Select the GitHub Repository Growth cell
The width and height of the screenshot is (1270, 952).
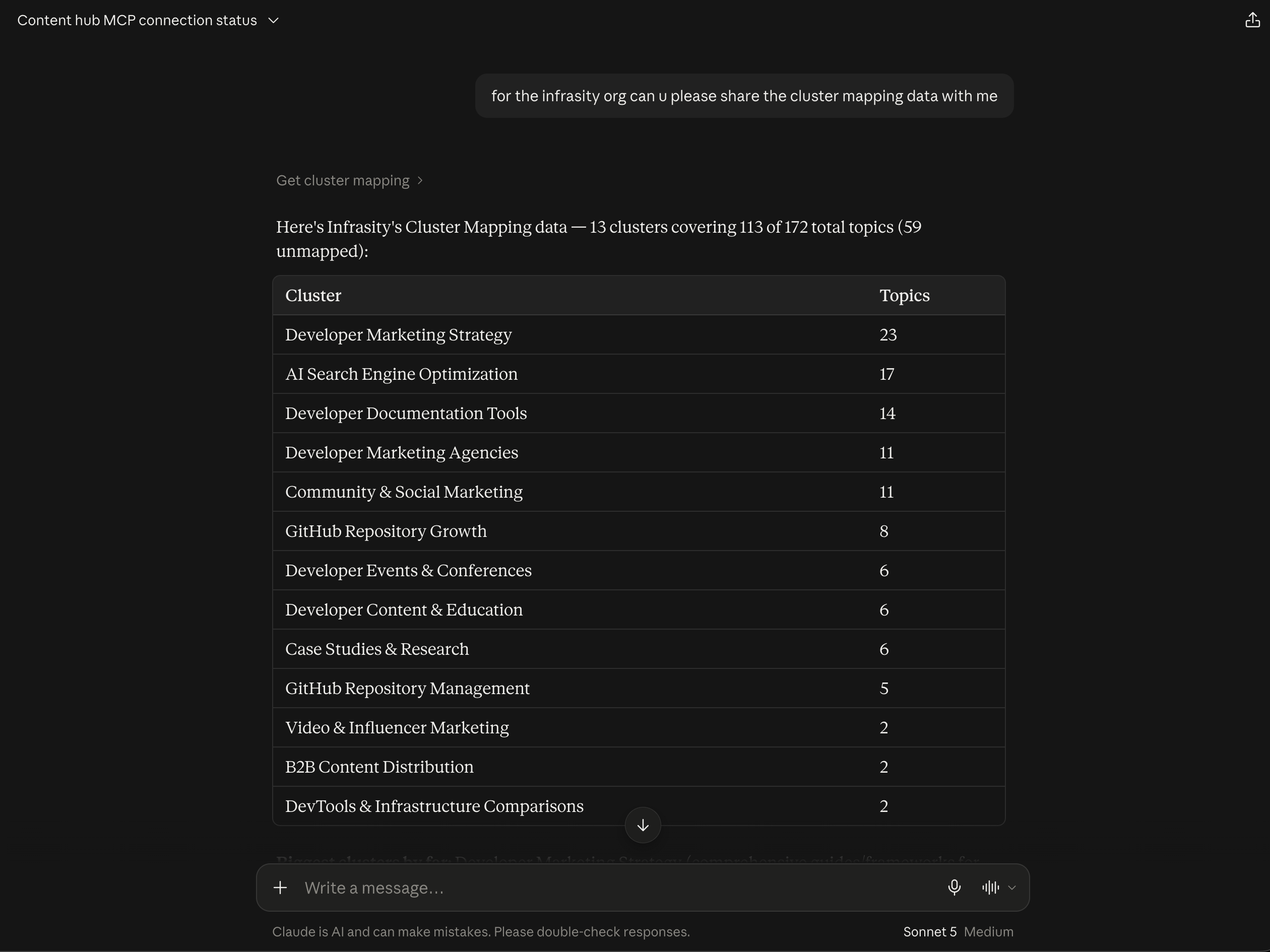pos(386,531)
